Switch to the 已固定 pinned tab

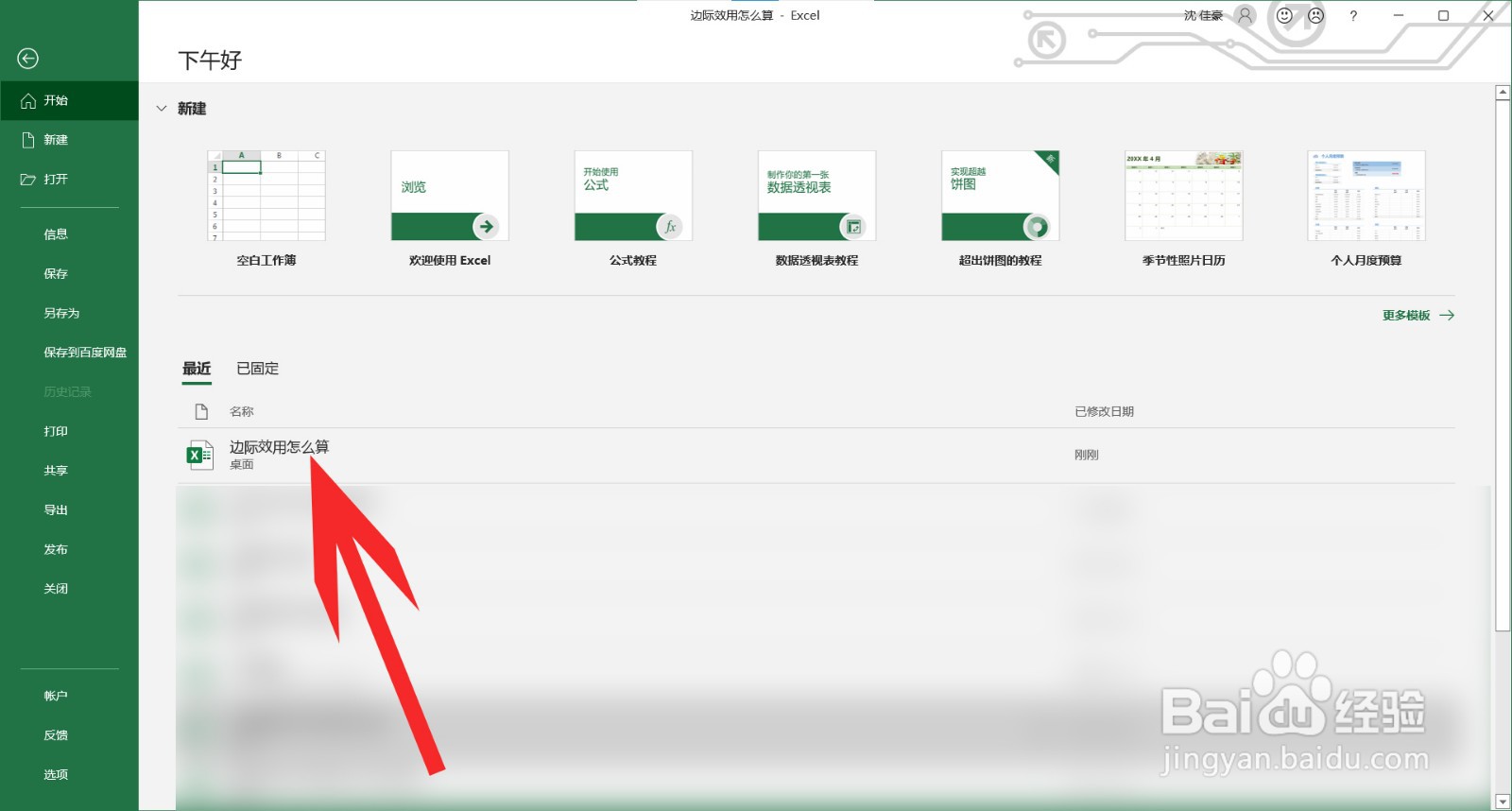(x=257, y=369)
